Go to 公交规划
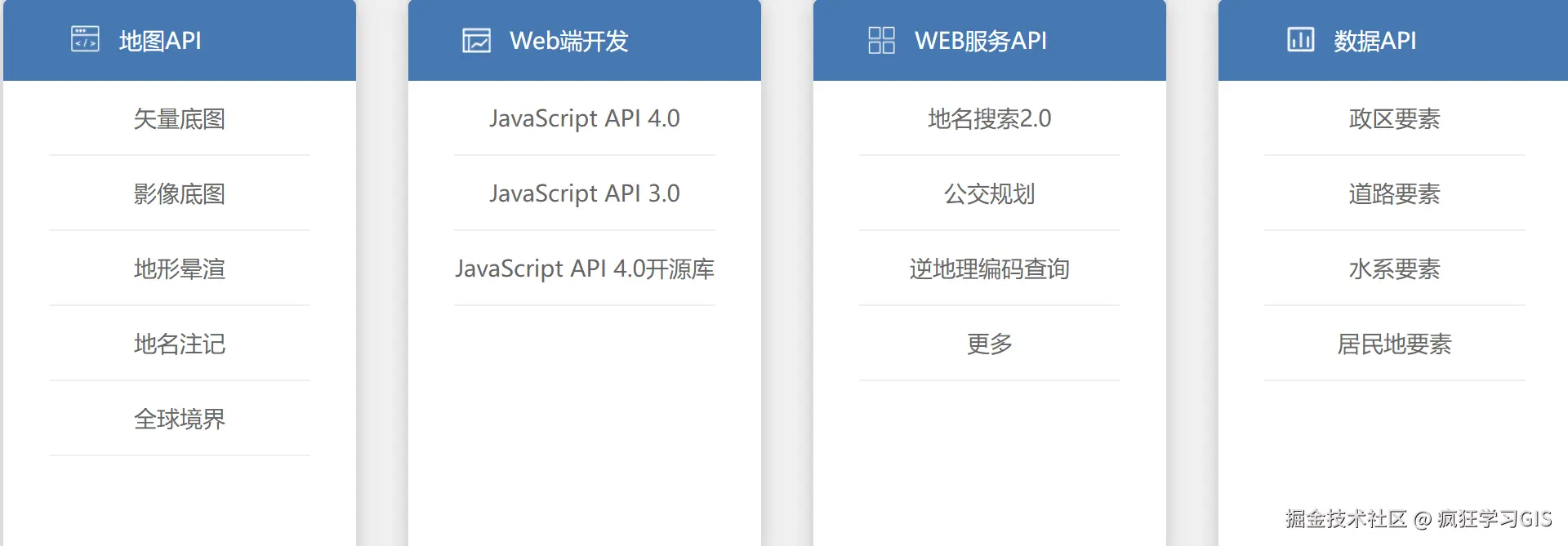Viewport: 1568px width, 546px height. click(990, 194)
